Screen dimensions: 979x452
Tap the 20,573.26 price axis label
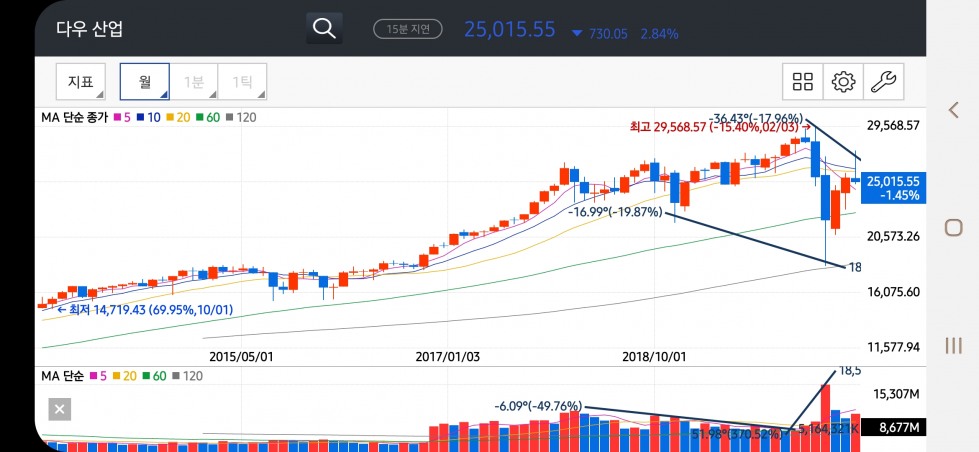(x=893, y=236)
